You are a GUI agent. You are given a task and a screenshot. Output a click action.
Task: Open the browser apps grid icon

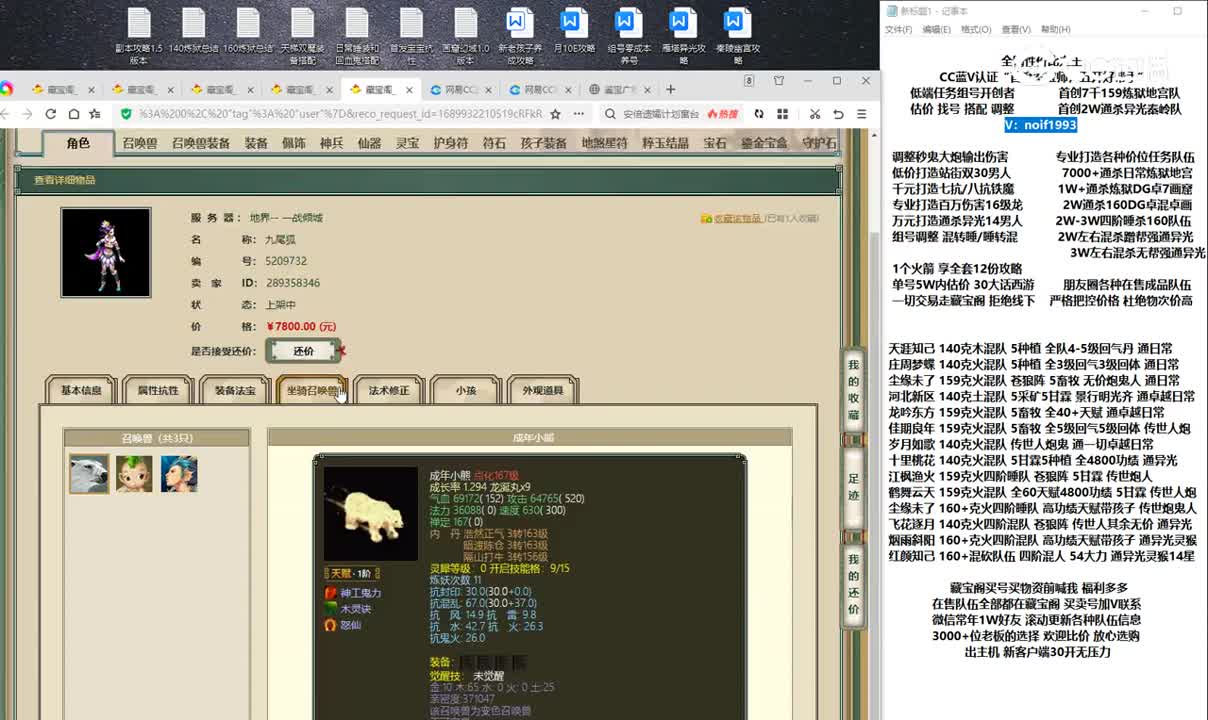[x=783, y=114]
